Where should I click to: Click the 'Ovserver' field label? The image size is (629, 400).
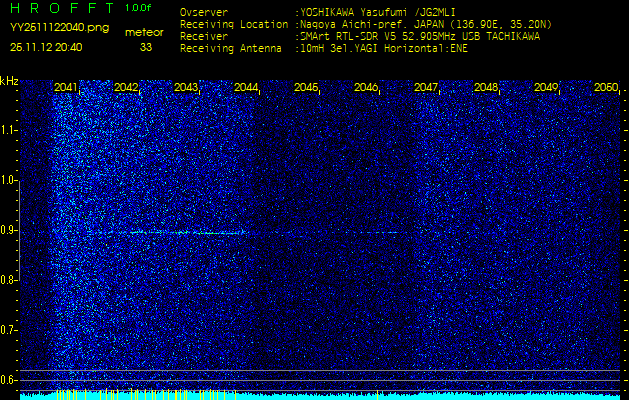point(204,12)
